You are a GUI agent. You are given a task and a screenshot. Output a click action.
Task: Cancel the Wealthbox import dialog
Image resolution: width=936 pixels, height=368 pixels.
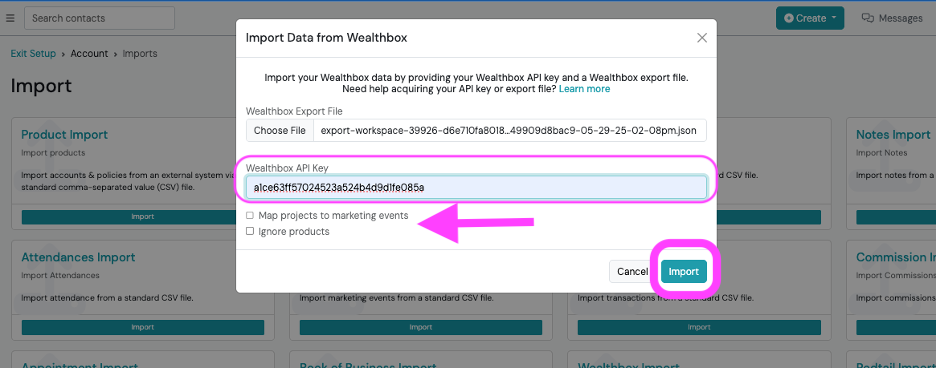pos(632,272)
